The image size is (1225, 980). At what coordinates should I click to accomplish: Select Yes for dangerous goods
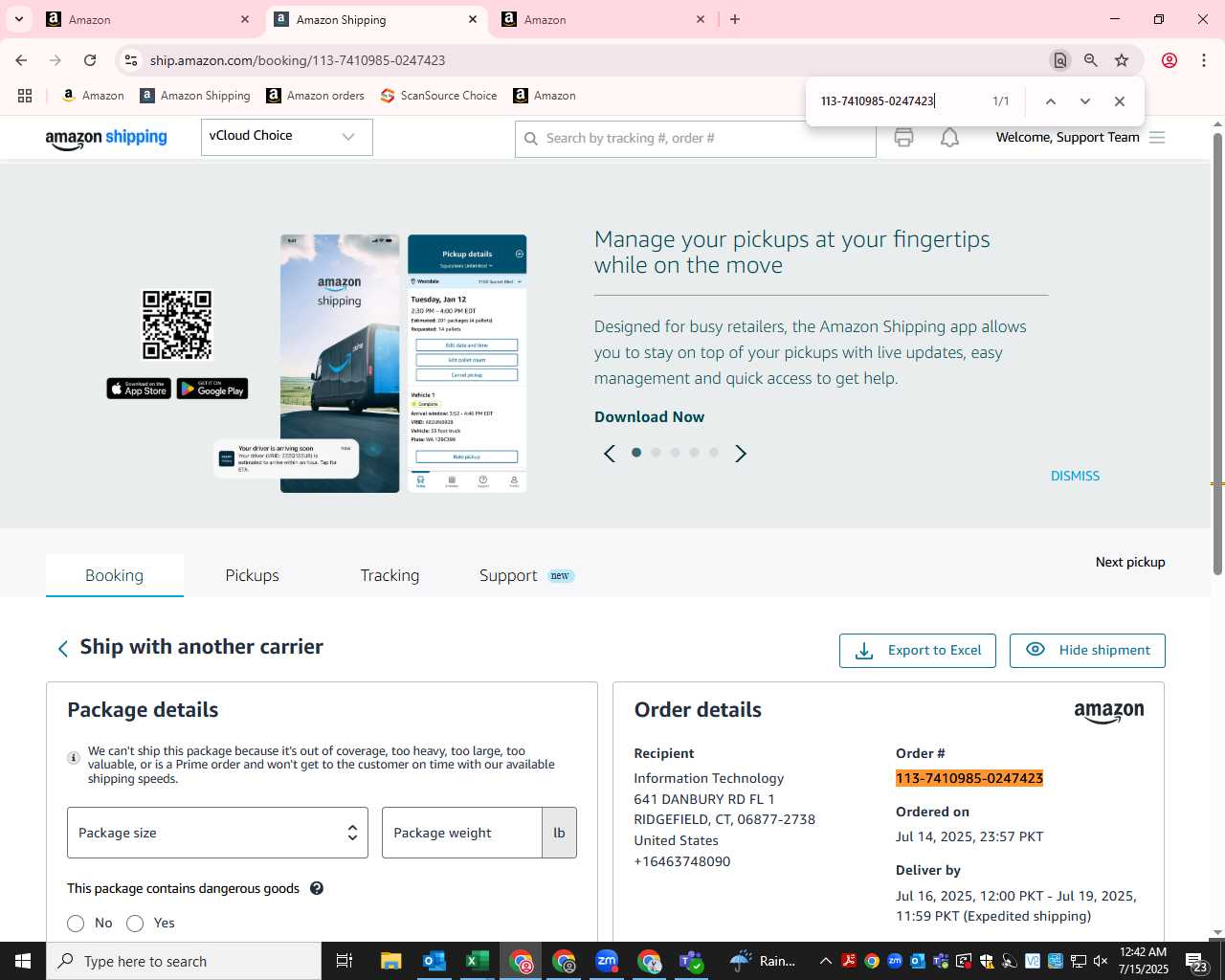[x=135, y=924]
